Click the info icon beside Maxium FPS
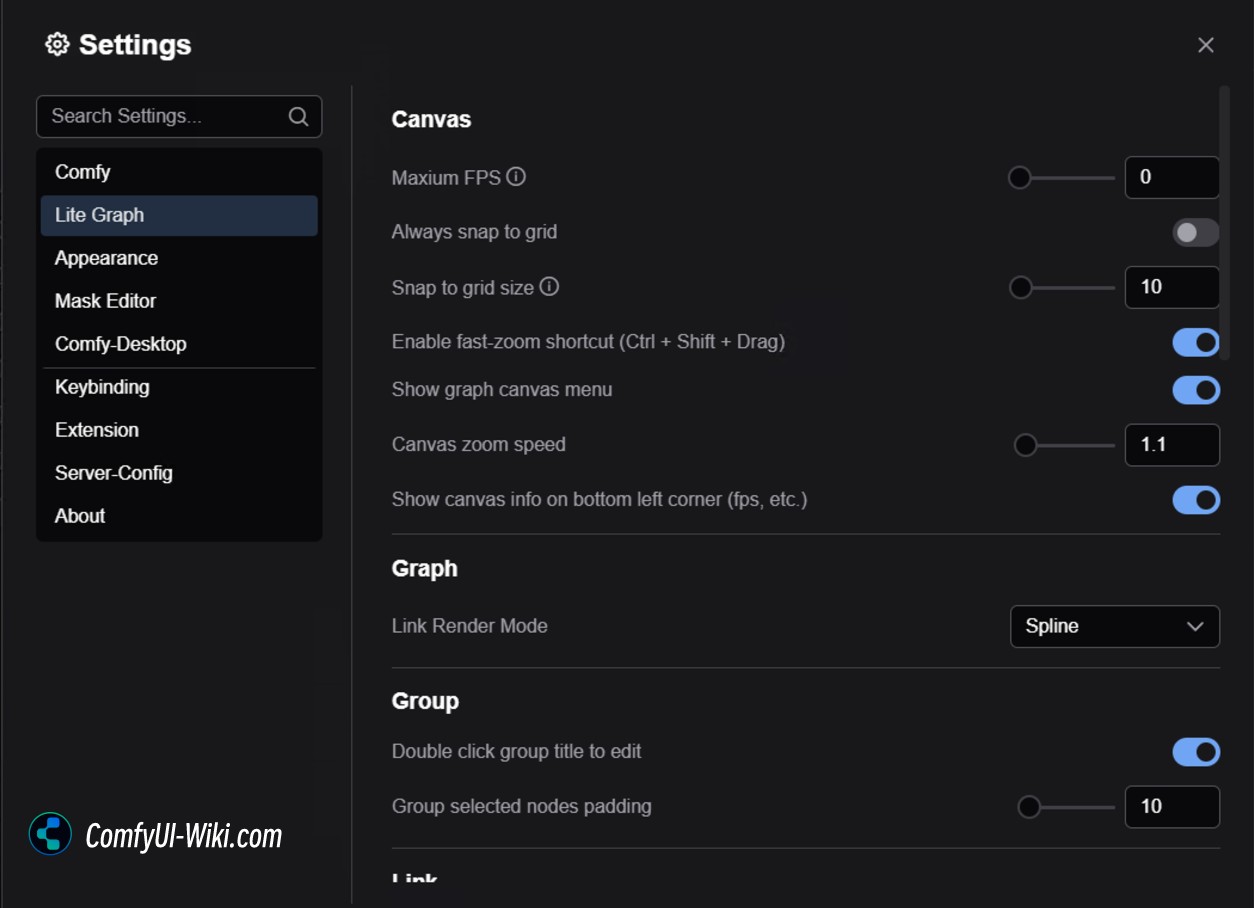Screen dimensions: 1254x908 516,177
